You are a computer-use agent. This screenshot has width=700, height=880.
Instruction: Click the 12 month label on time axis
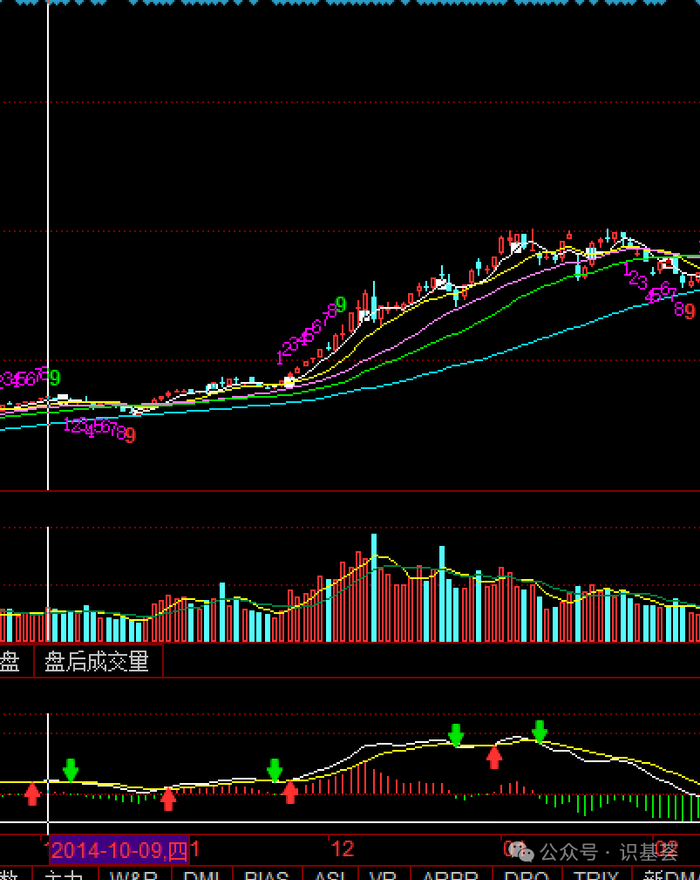342,849
